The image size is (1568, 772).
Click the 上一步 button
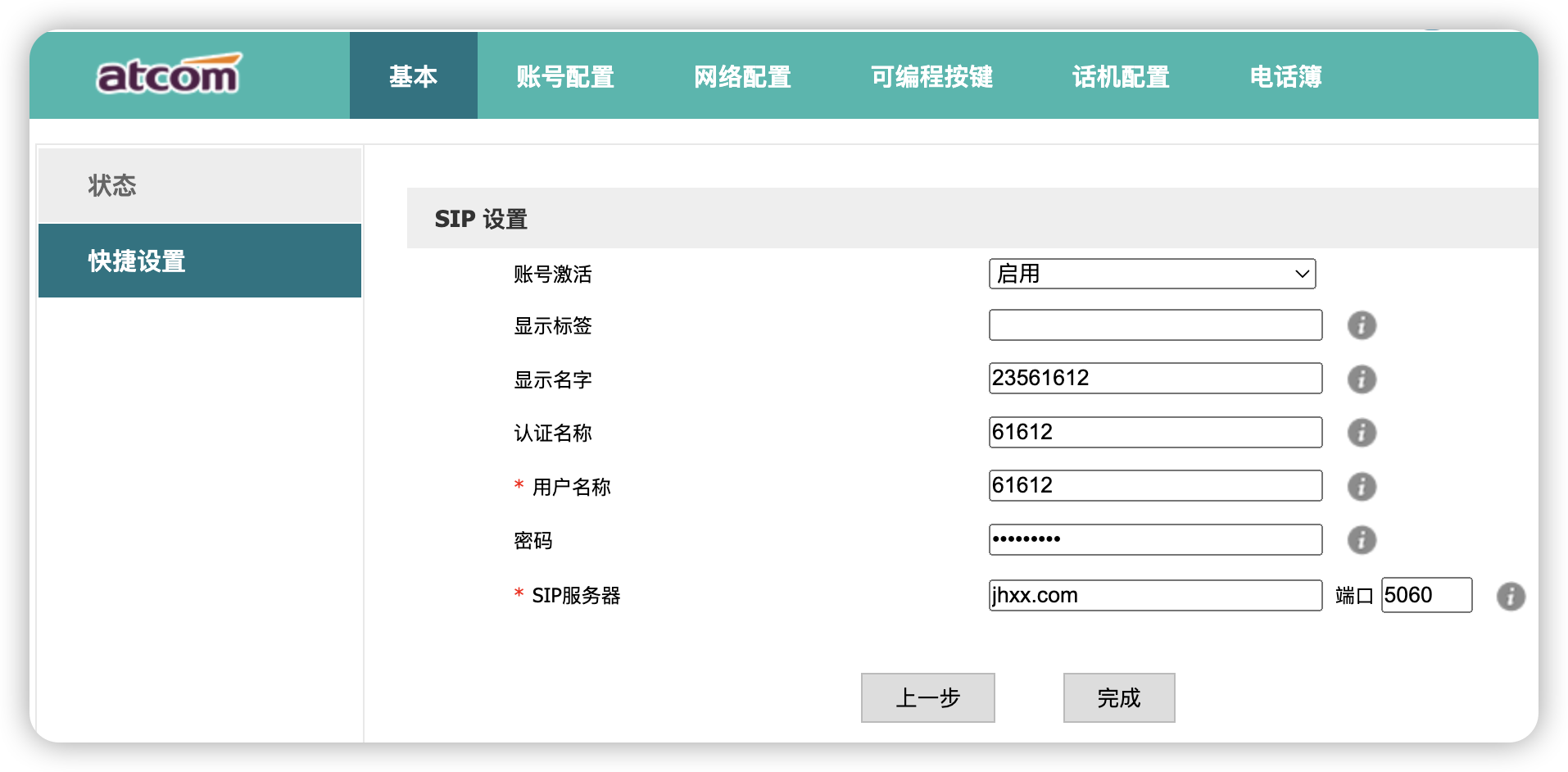[927, 698]
